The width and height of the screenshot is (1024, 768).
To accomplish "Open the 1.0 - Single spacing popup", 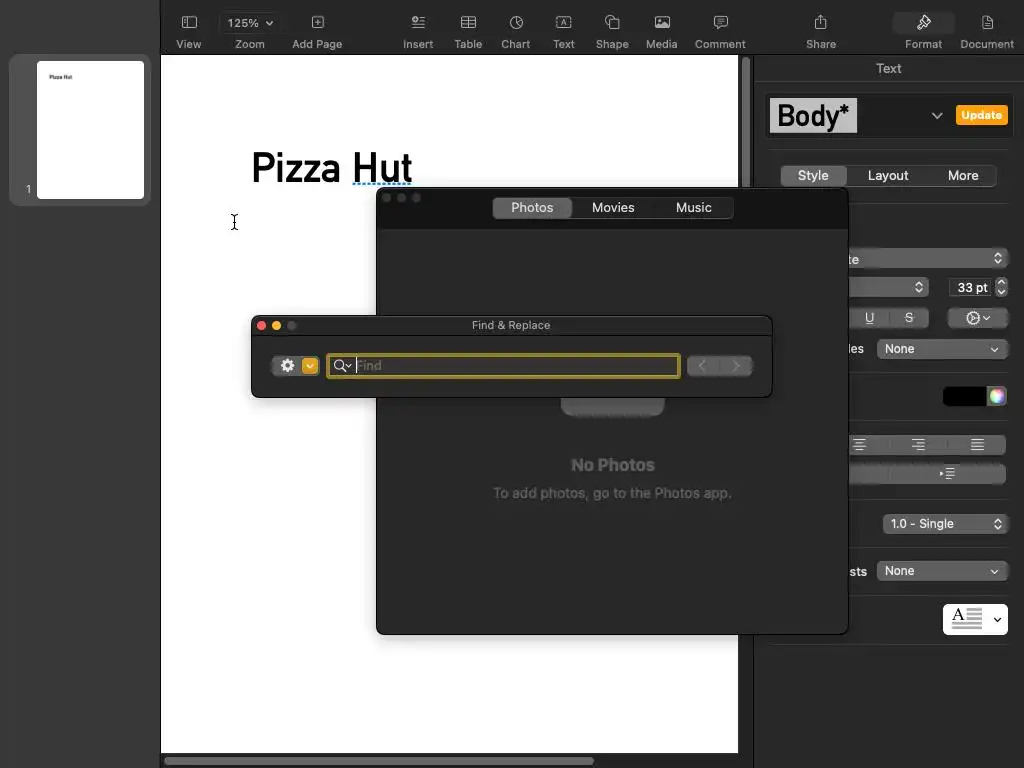I will click(946, 524).
